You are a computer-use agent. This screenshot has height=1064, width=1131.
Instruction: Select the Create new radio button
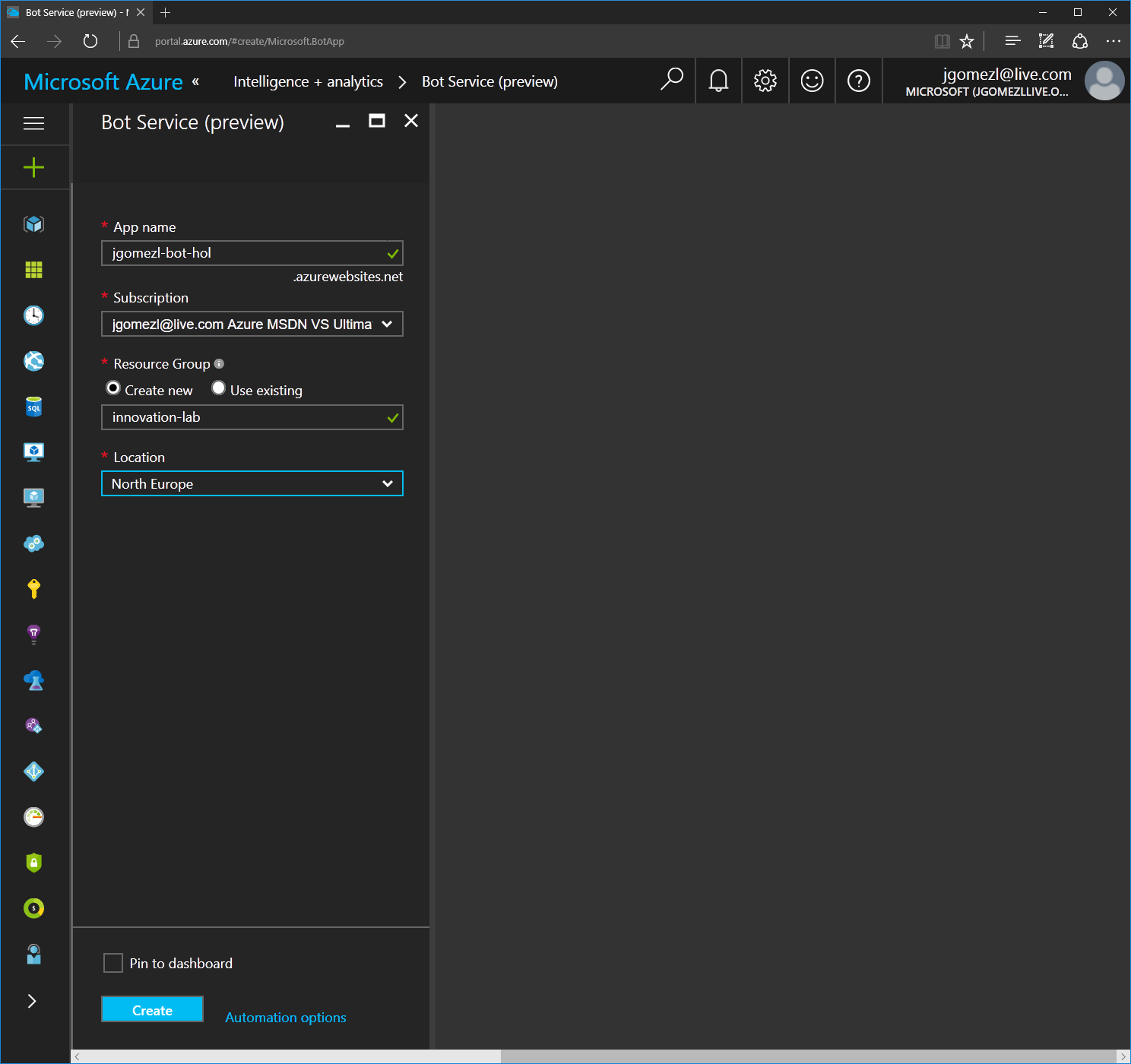pos(113,388)
